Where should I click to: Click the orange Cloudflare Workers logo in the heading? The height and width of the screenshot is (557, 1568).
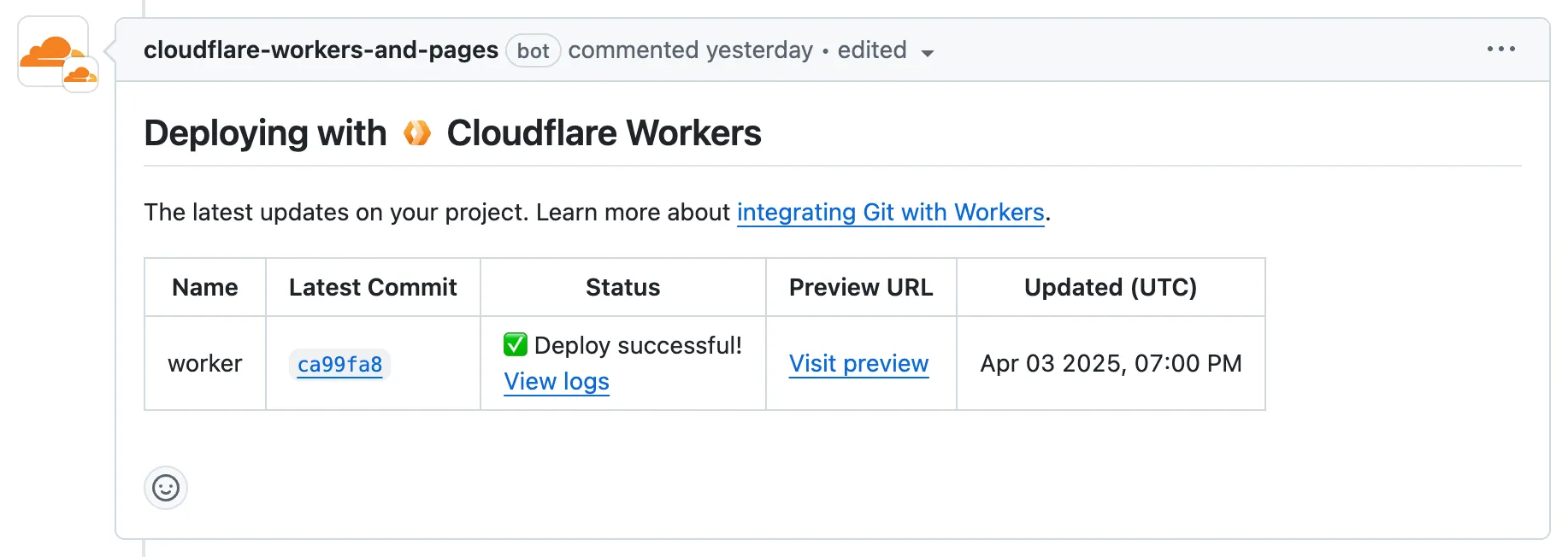pyautogui.click(x=417, y=133)
